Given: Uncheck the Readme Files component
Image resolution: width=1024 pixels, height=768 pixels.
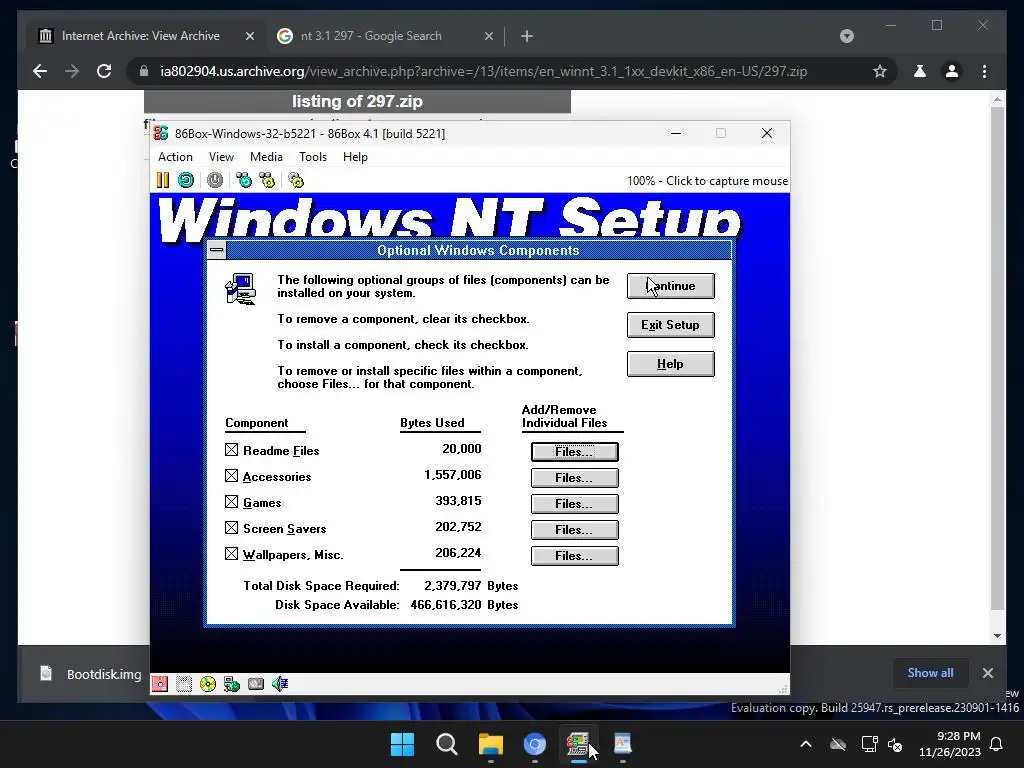Looking at the screenshot, I should [231, 450].
